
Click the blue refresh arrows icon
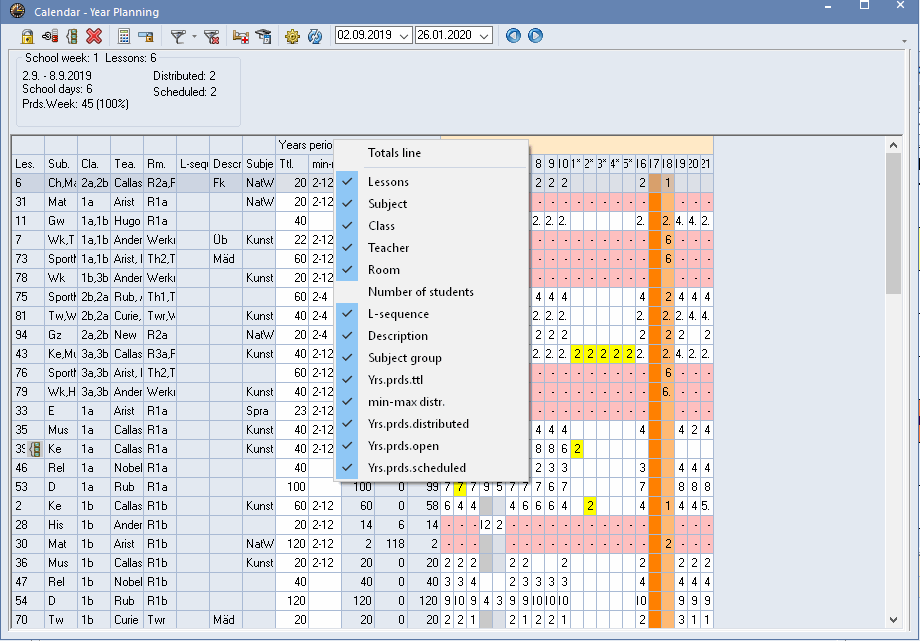tap(315, 37)
